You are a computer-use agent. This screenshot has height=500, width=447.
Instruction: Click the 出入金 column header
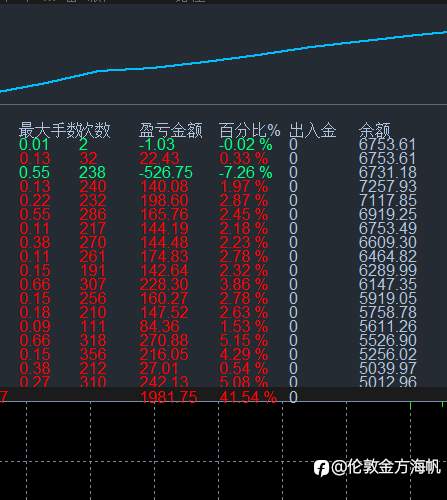[312, 130]
